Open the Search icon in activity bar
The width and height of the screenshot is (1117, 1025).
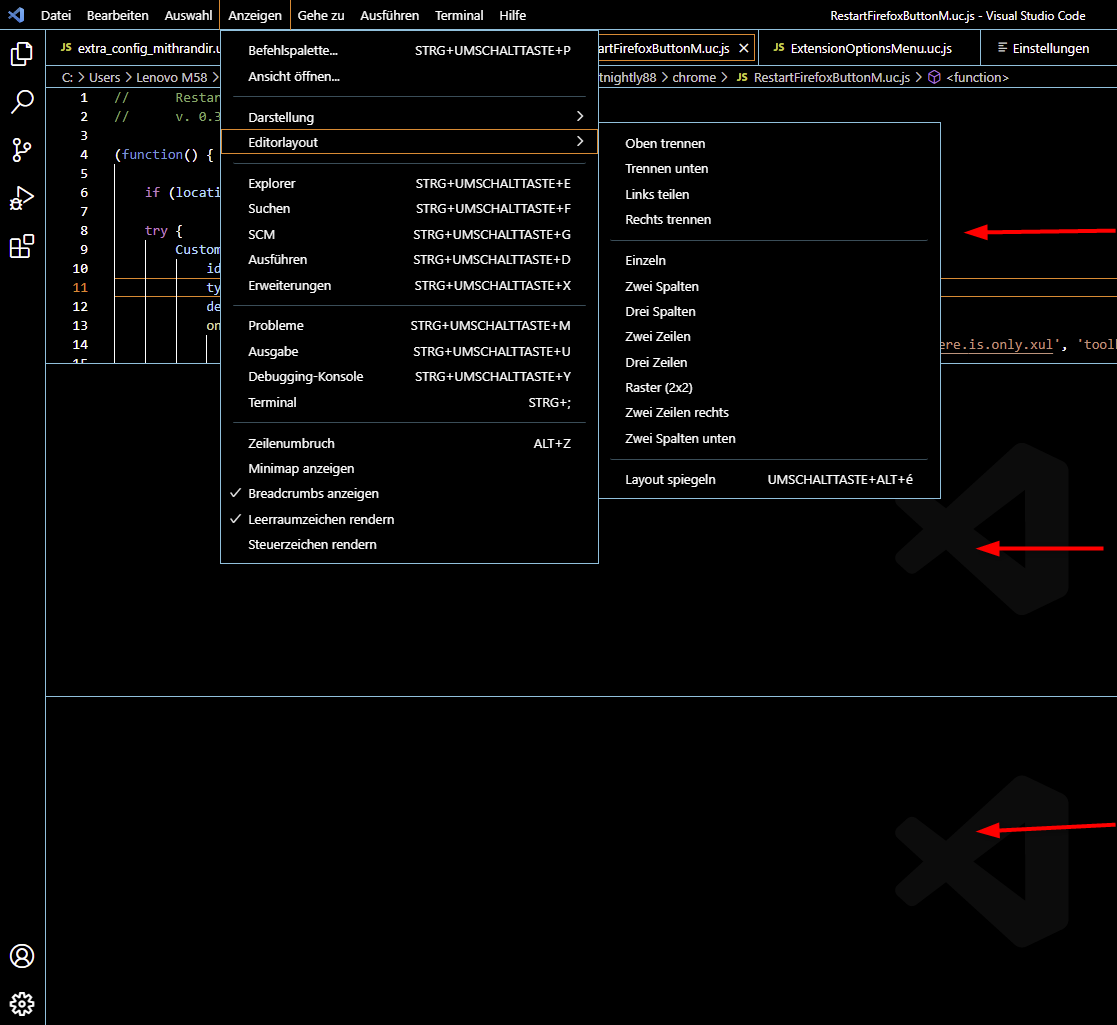pyautogui.click(x=22, y=102)
